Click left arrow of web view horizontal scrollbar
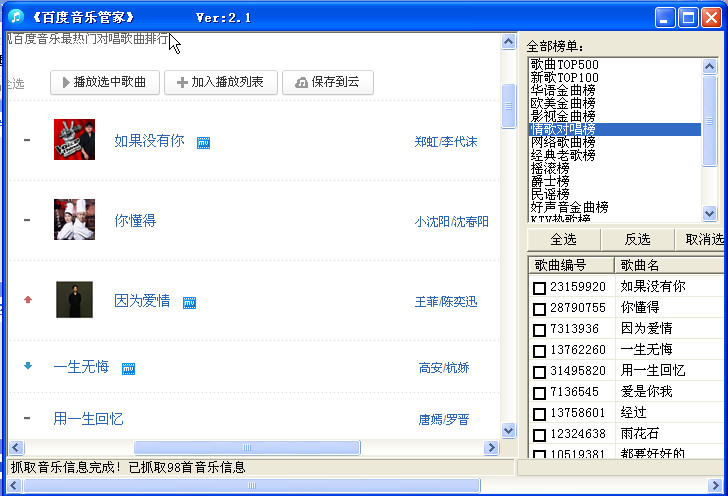 click(16, 448)
